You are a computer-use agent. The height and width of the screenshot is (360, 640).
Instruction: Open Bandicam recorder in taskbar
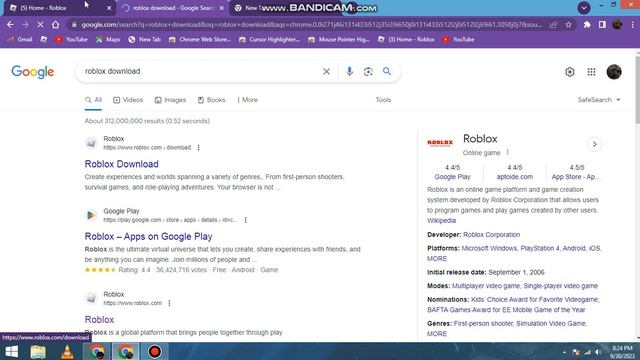coord(155,351)
